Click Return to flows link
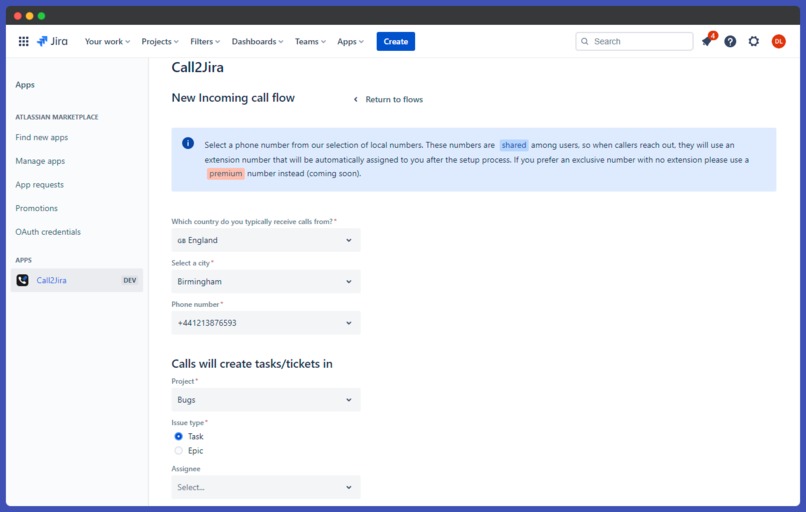Screen dimensions: 806x512 pos(394,99)
